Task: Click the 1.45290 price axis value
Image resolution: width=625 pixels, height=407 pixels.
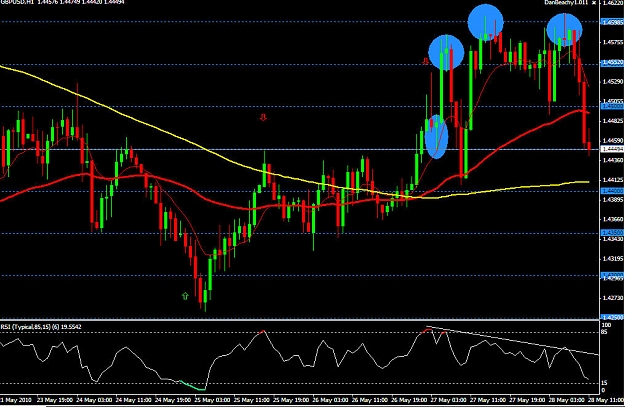Action: pos(613,82)
